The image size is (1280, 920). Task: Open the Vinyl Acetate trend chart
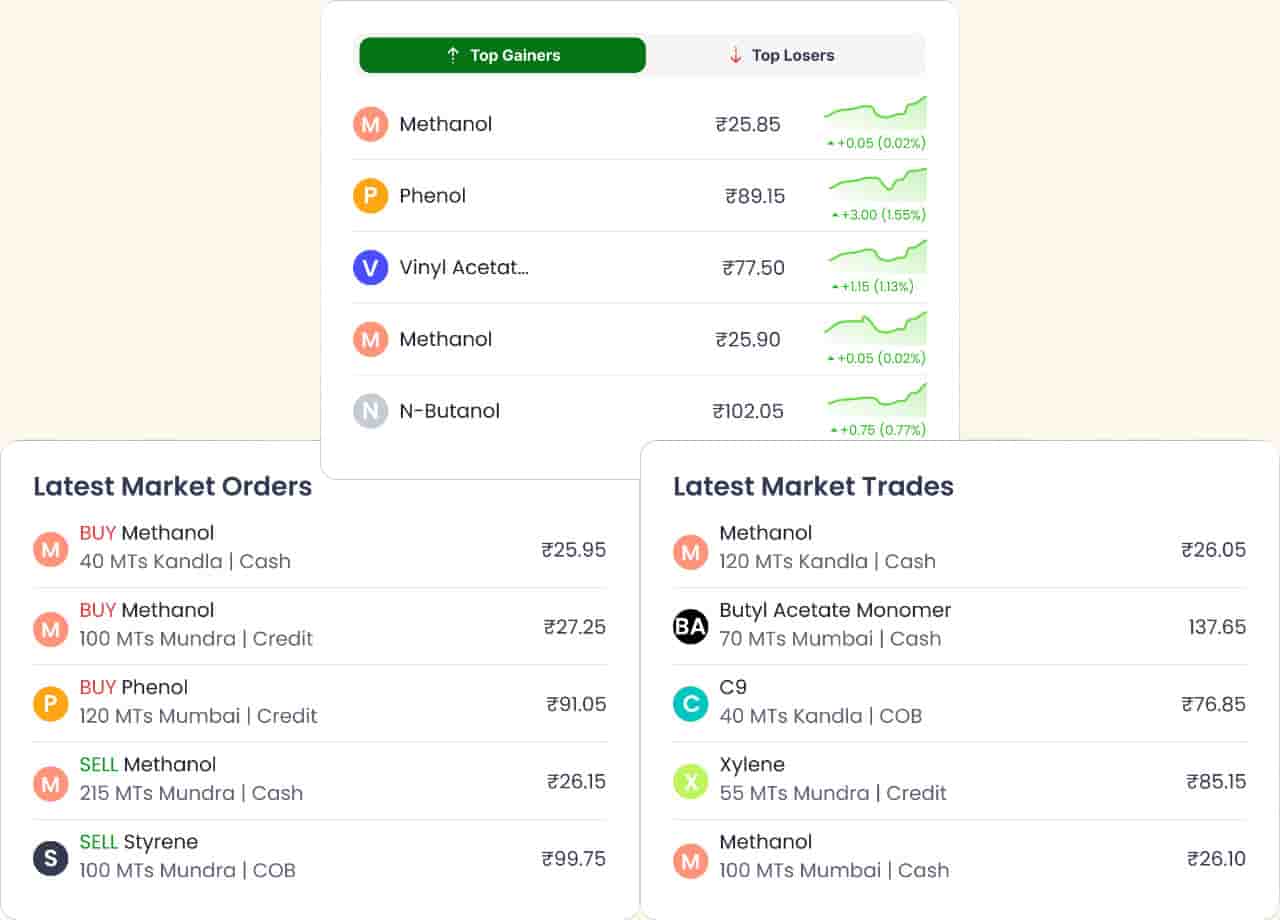tap(877, 257)
